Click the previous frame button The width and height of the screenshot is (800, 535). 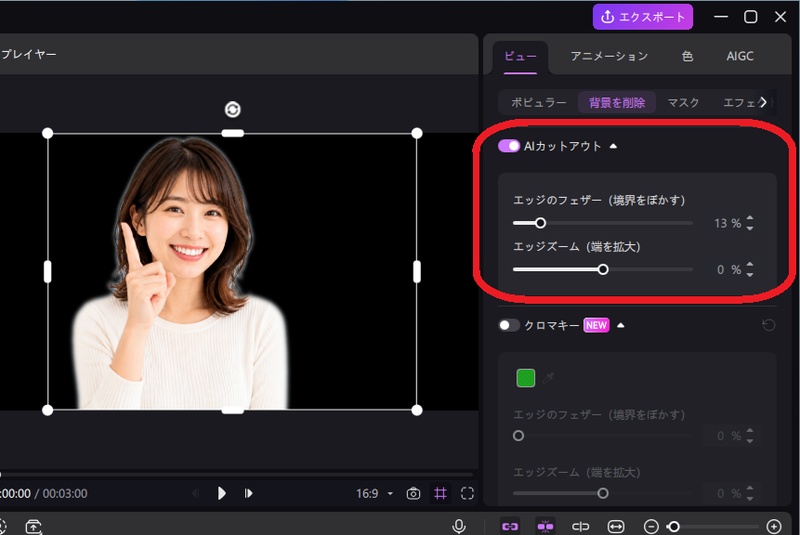tap(195, 493)
